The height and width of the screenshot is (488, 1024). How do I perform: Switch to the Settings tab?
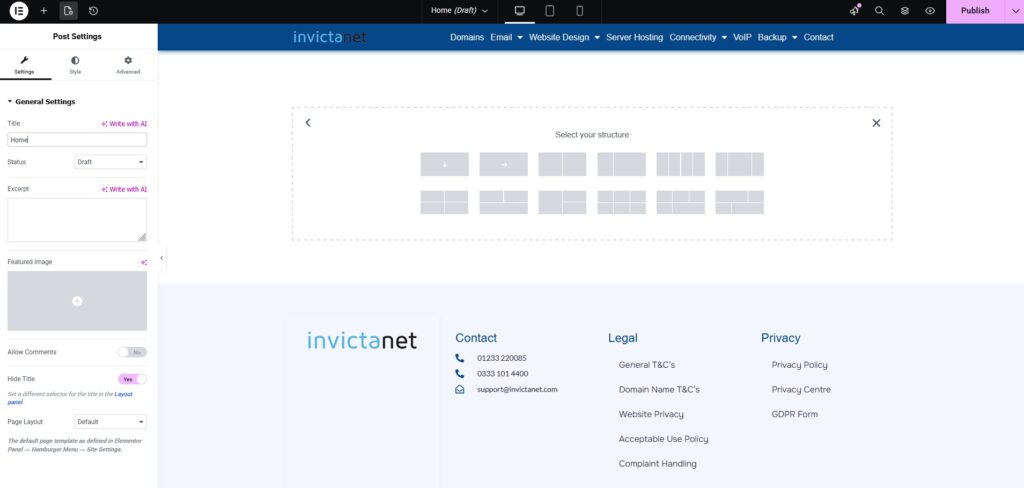pos(24,65)
